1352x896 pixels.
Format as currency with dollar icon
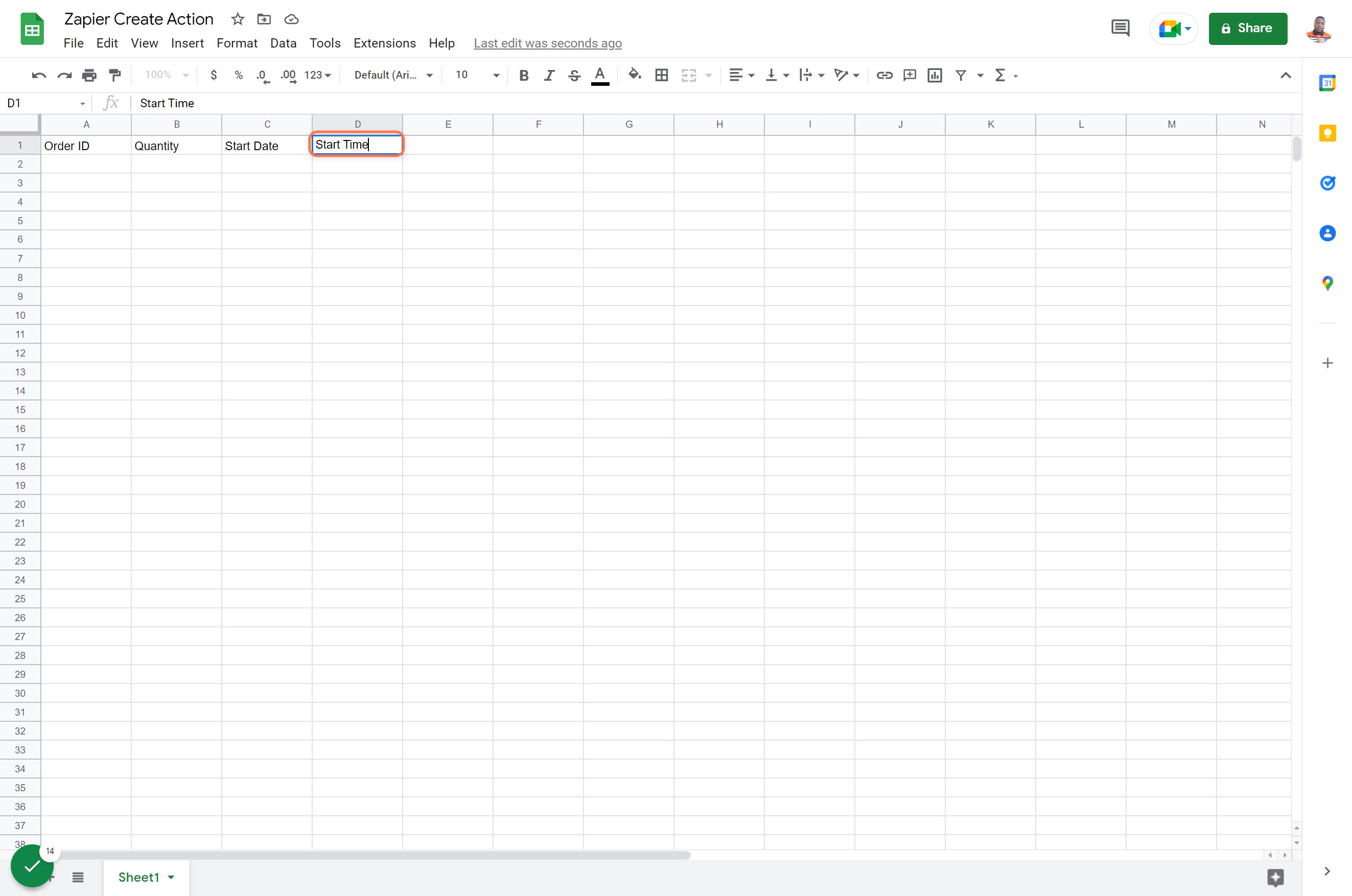214,75
